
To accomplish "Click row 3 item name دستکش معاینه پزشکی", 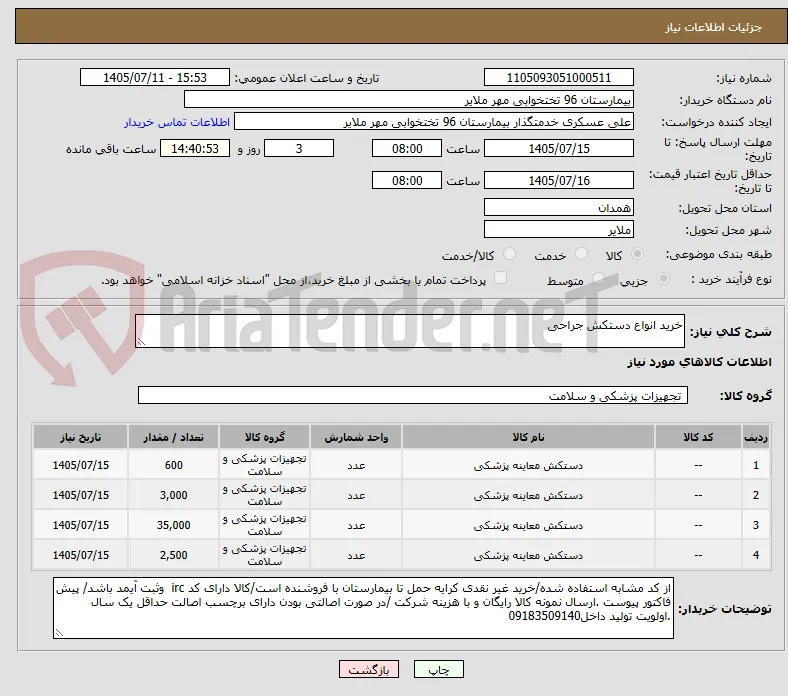I will [x=528, y=525].
